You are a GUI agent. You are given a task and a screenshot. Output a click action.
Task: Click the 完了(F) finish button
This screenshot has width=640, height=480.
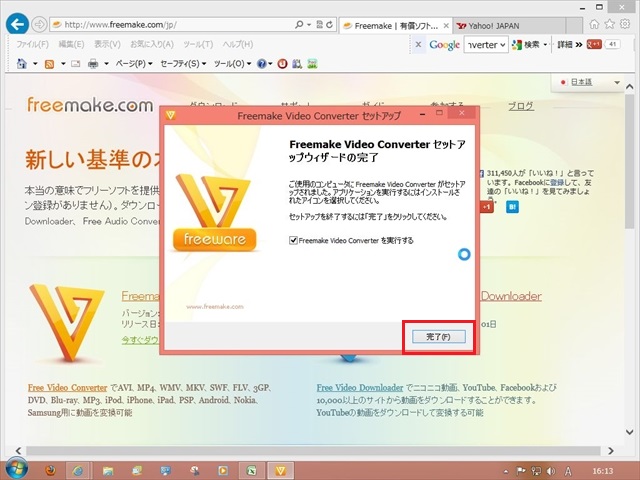click(x=438, y=337)
